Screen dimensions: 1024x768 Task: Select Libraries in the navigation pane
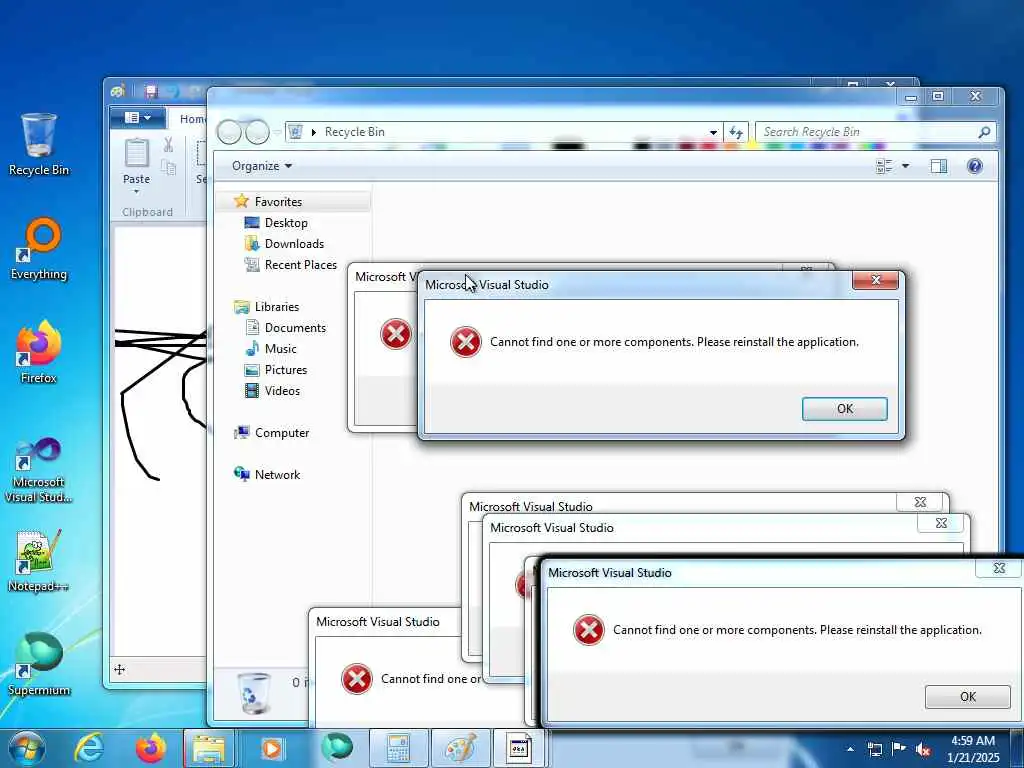pyautogui.click(x=277, y=306)
